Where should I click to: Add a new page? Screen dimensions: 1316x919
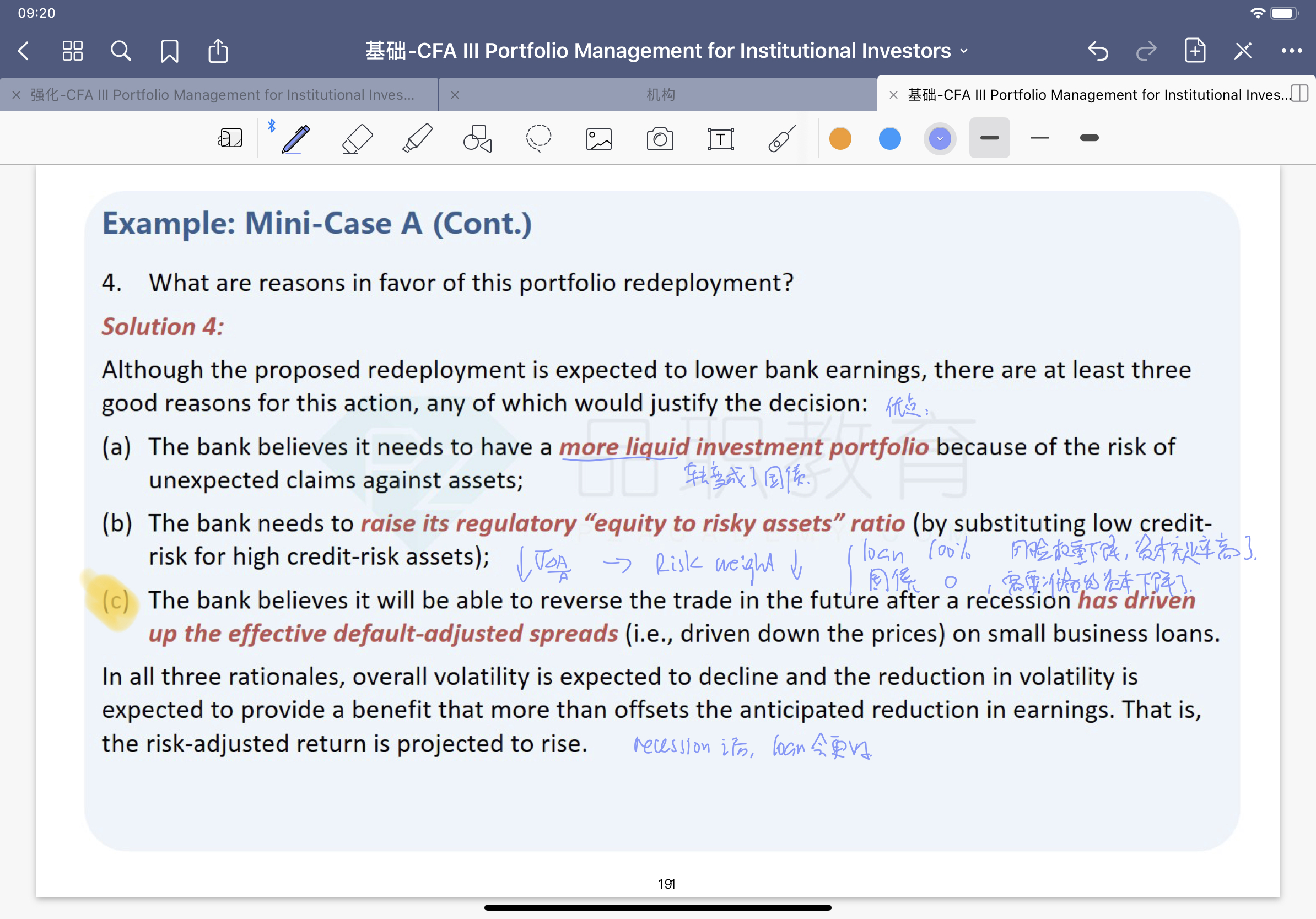(x=1195, y=51)
